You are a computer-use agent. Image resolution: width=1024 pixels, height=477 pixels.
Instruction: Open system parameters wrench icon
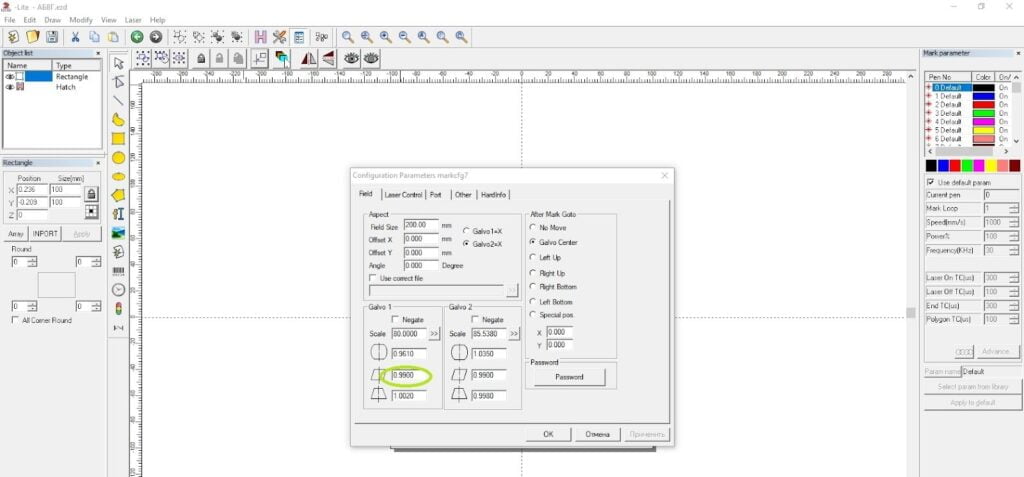(x=280, y=37)
